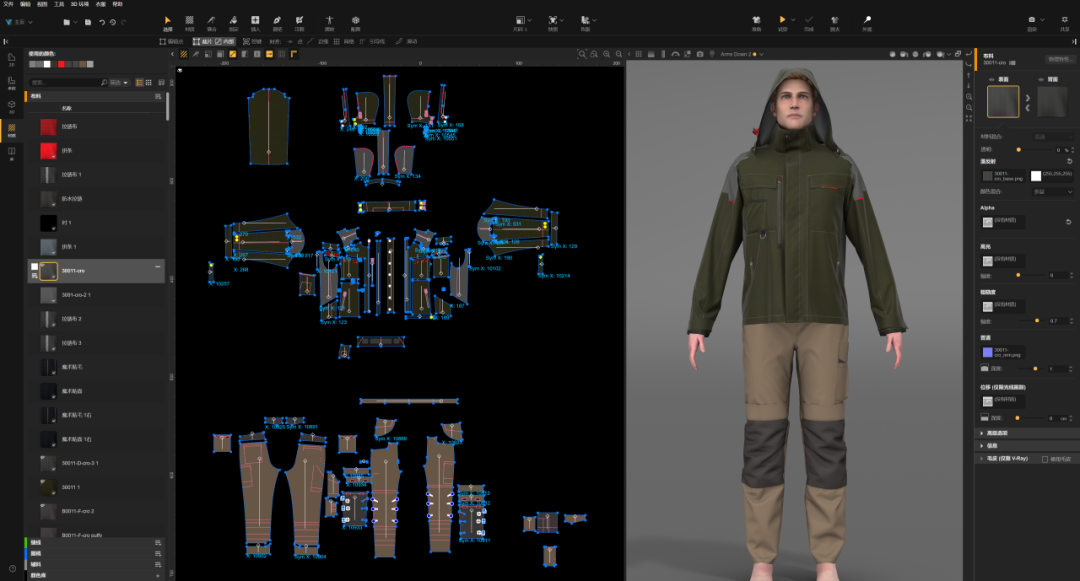Open the first menu in the menu bar
The image size is (1080, 581).
point(9,4)
